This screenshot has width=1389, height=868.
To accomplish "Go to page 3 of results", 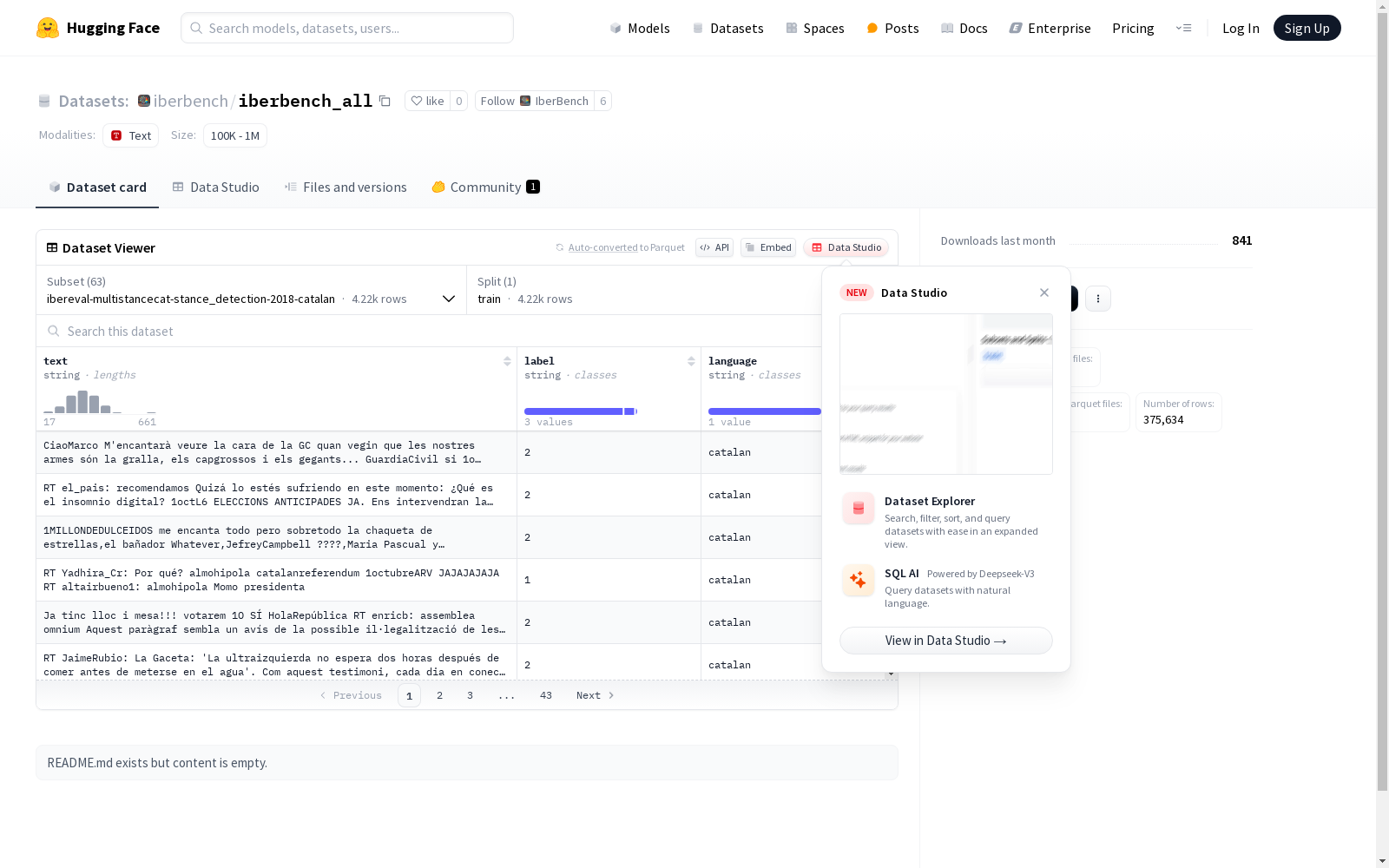I will pyautogui.click(x=471, y=695).
